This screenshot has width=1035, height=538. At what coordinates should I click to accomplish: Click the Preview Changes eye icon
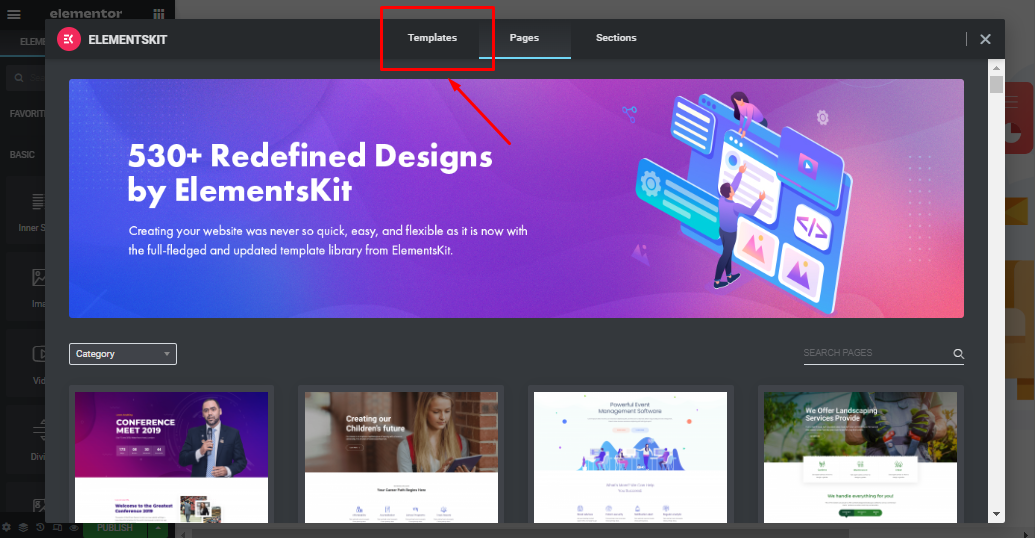(74, 527)
